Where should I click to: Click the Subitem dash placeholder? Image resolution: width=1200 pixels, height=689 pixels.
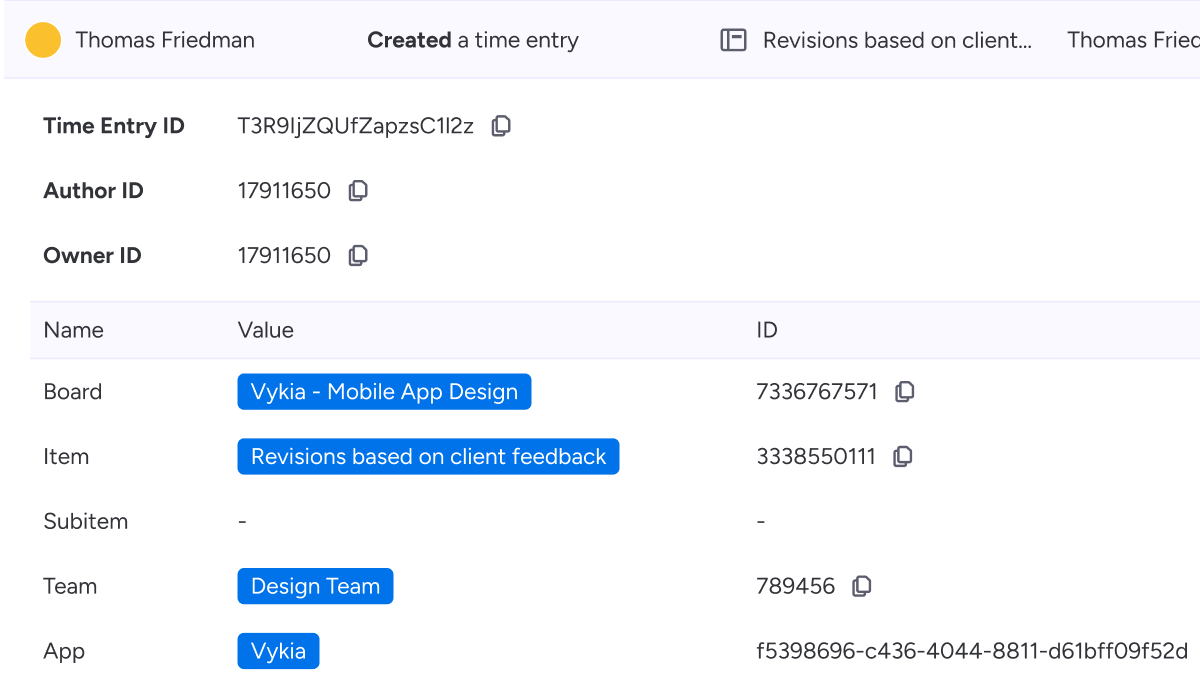tap(241, 521)
